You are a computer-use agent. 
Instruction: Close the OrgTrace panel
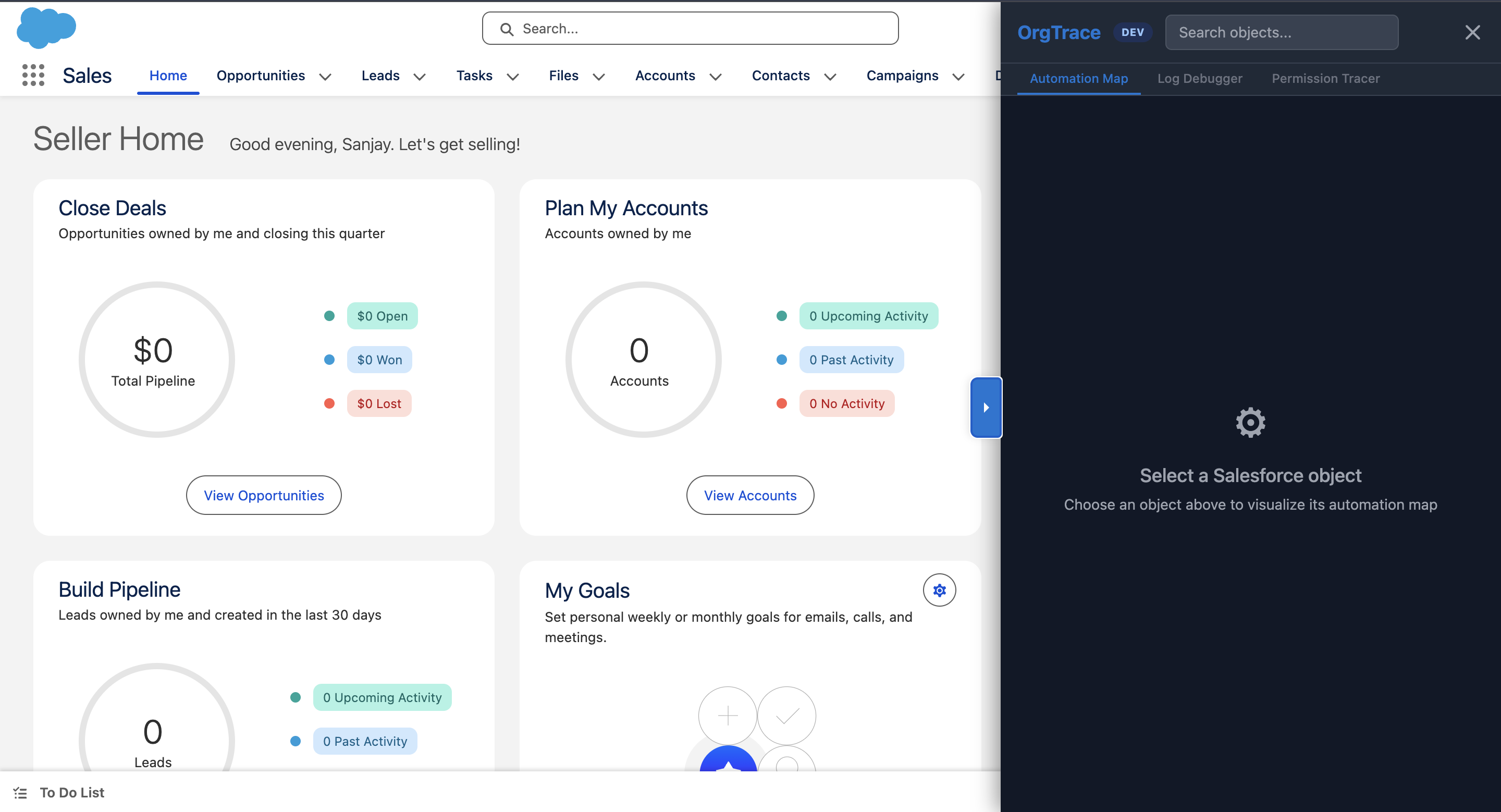tap(1472, 32)
